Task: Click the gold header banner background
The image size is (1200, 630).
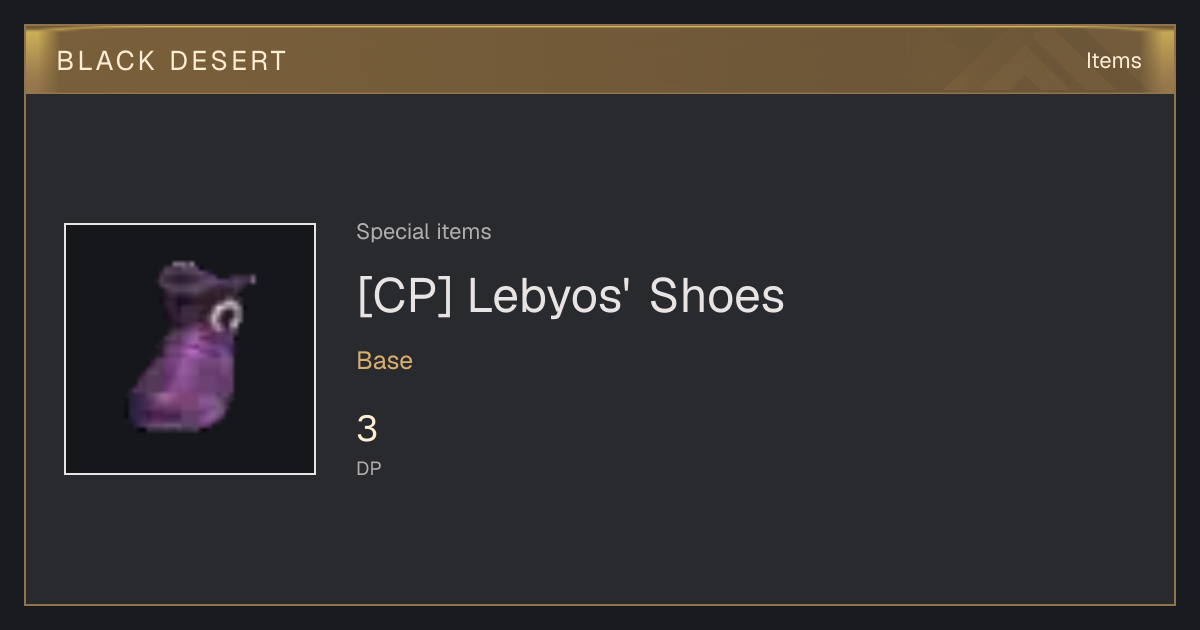Action: point(600,60)
